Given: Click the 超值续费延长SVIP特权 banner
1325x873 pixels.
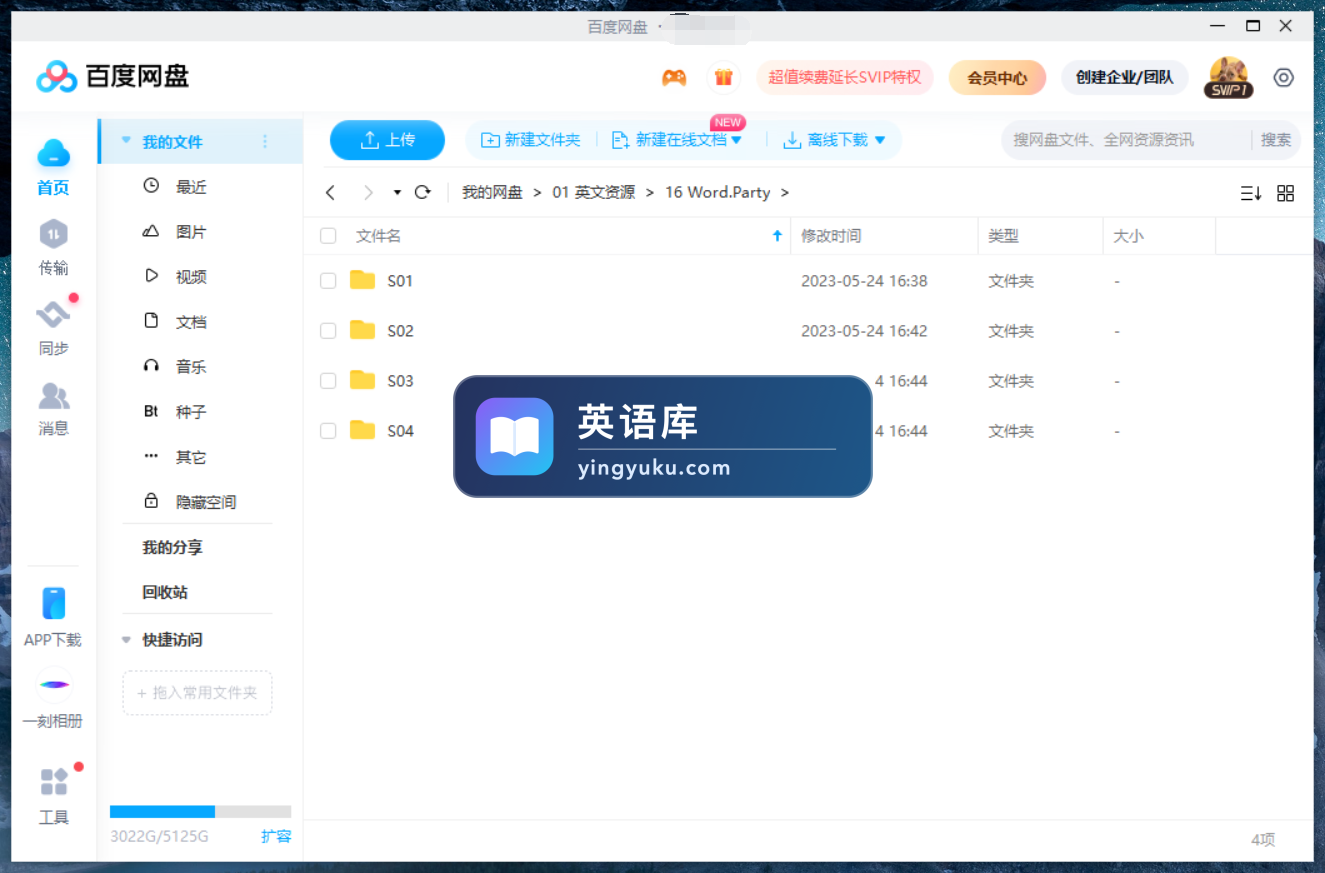Looking at the screenshot, I should click(844, 77).
